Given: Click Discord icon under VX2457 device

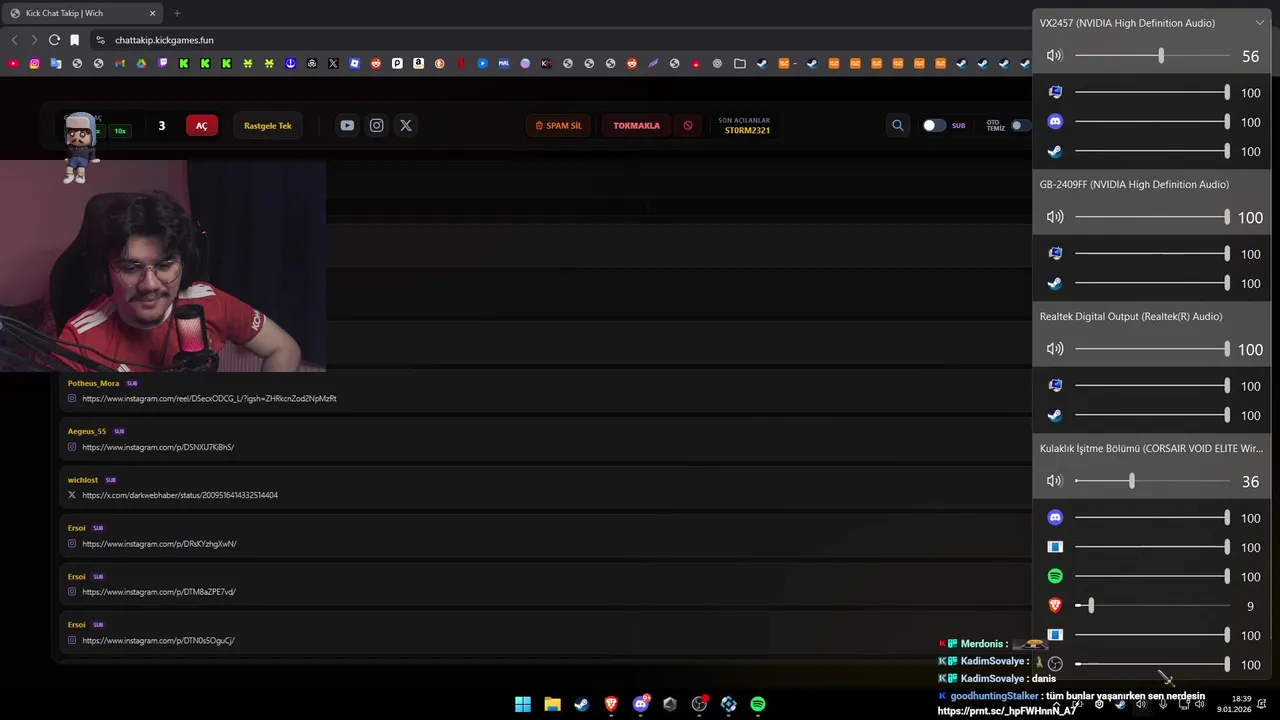Looking at the screenshot, I should pos(1055,122).
